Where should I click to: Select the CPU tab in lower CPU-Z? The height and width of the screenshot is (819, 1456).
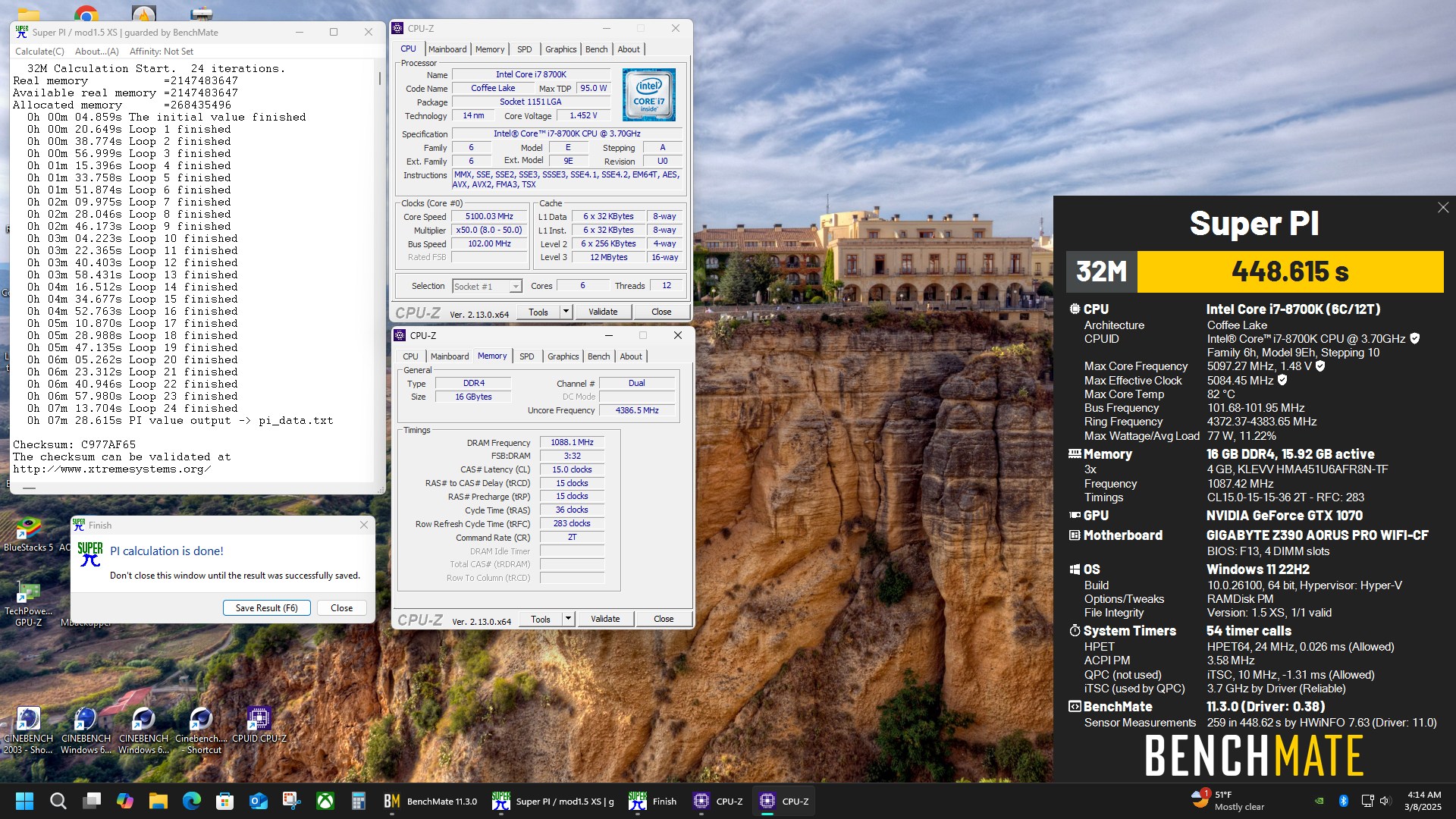410,356
